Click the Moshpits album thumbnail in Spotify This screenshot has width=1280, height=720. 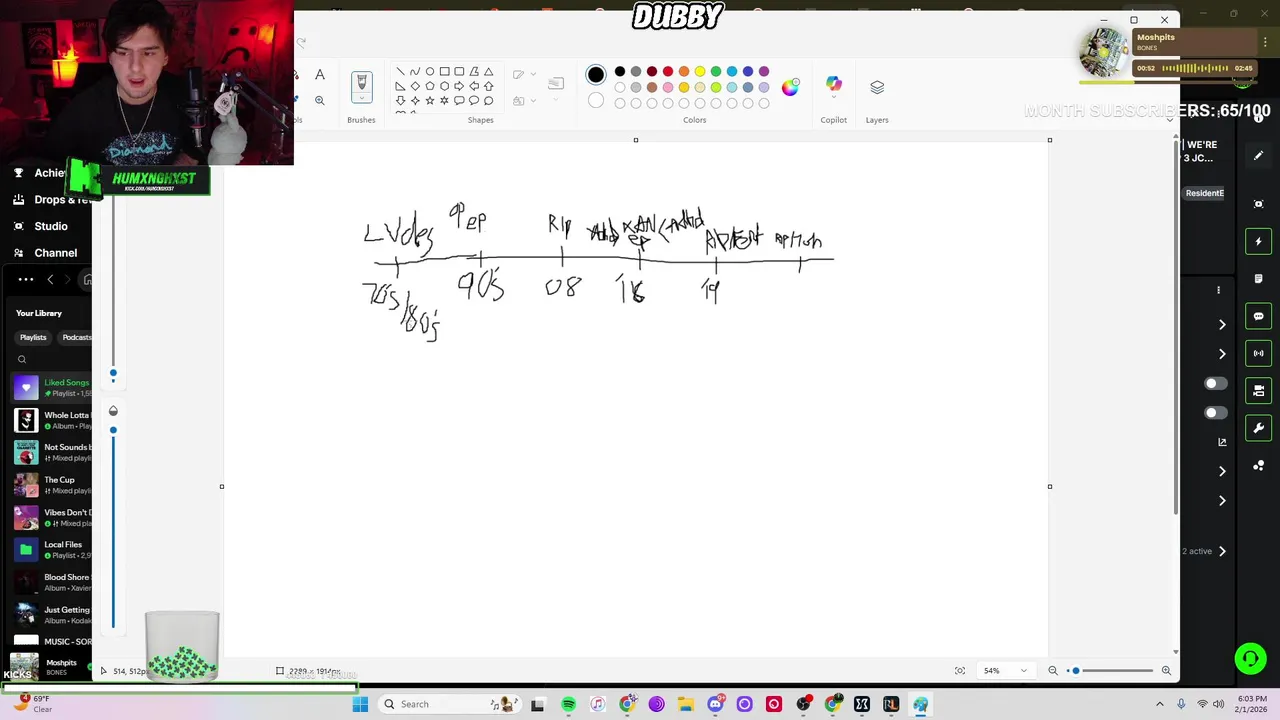(x=24, y=667)
